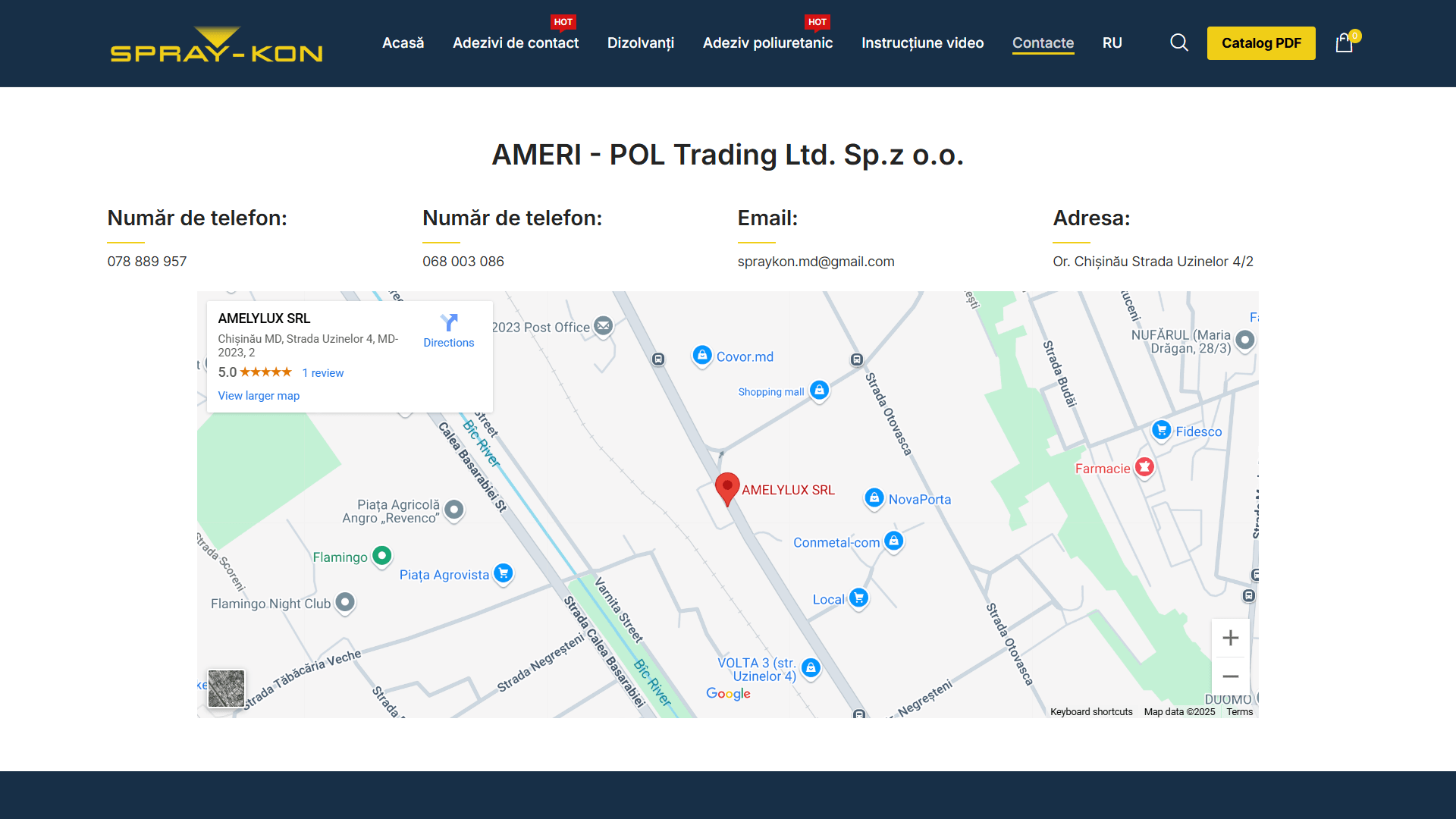Open map Terms link
The image size is (1456, 819).
pyautogui.click(x=1240, y=712)
